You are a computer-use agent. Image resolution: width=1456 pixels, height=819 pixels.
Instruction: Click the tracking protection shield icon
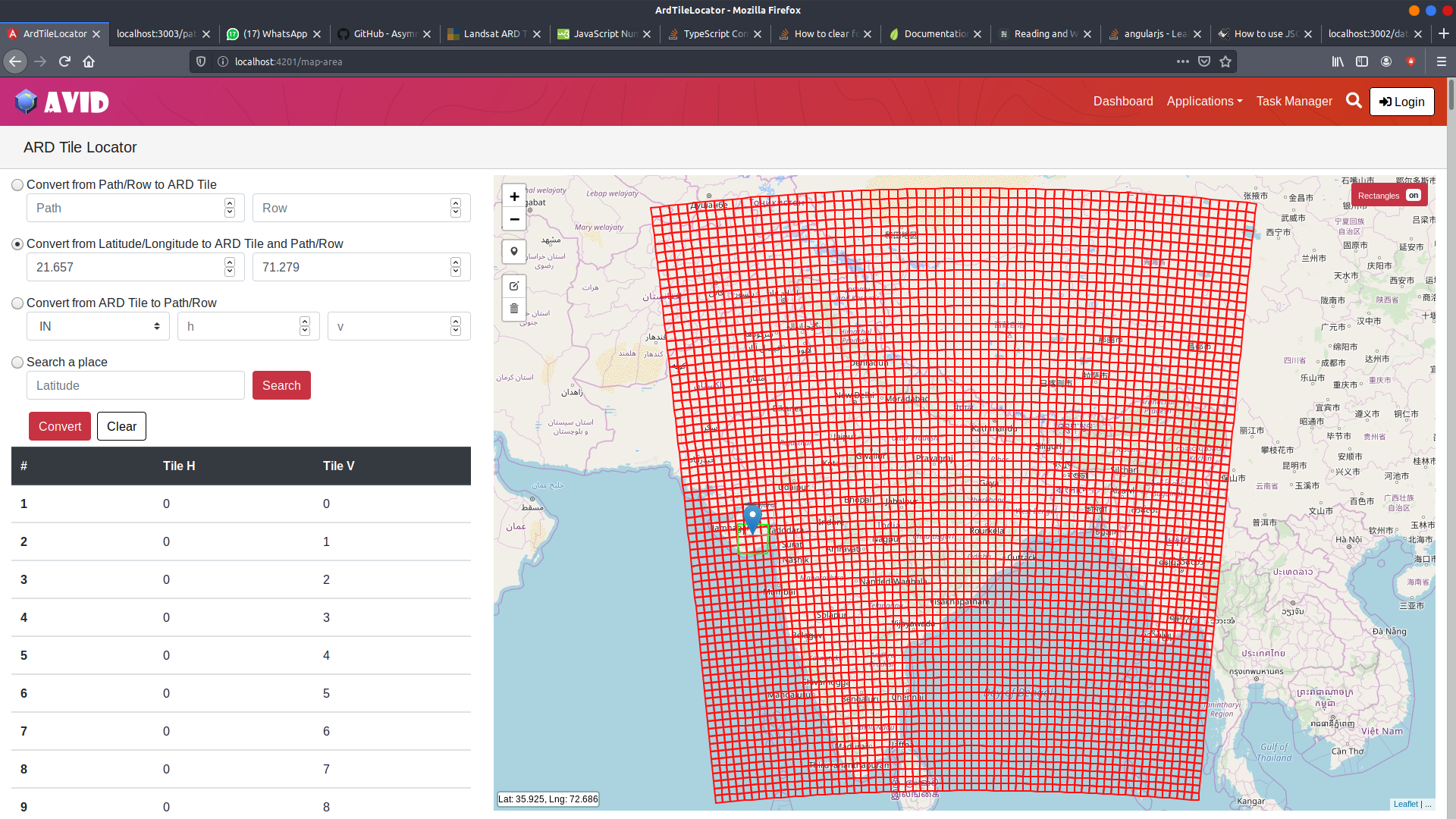tap(201, 61)
